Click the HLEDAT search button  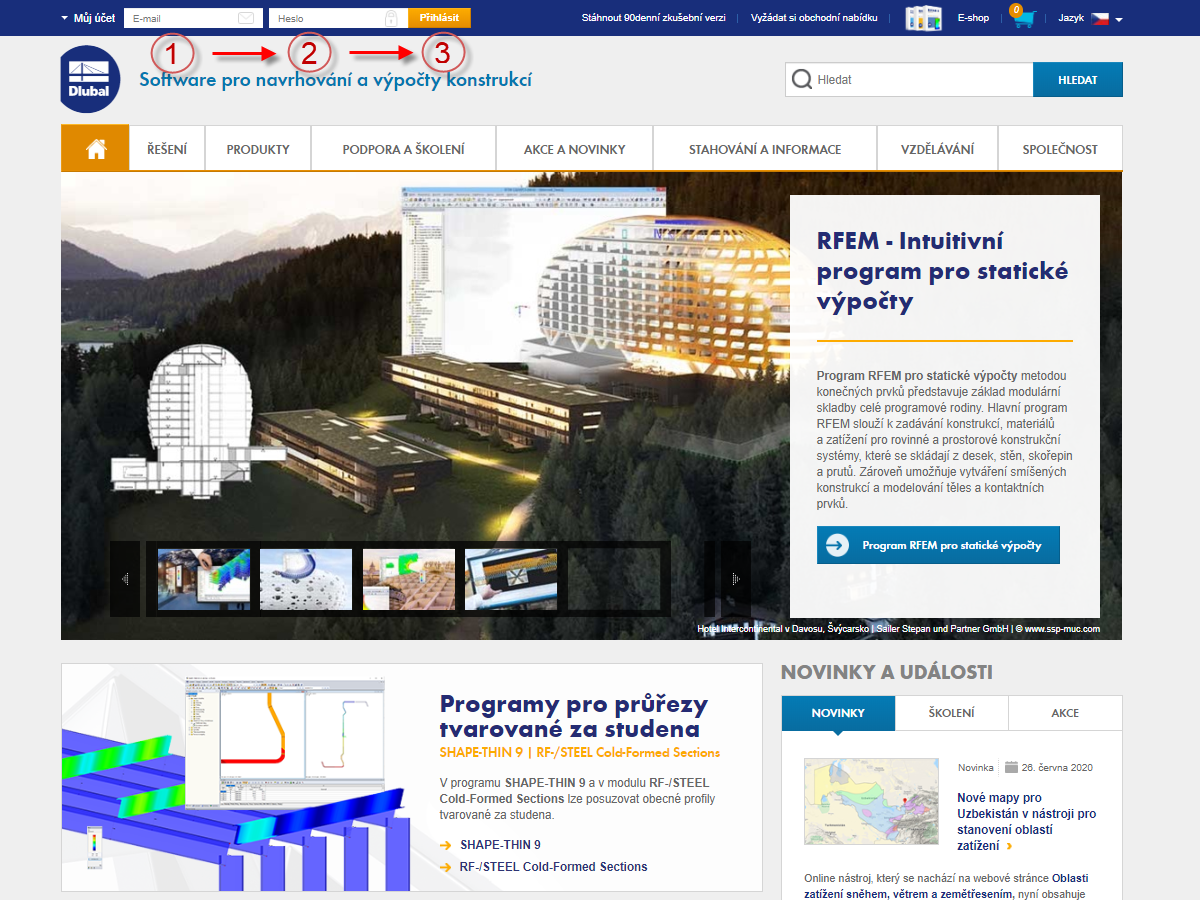coord(1077,79)
